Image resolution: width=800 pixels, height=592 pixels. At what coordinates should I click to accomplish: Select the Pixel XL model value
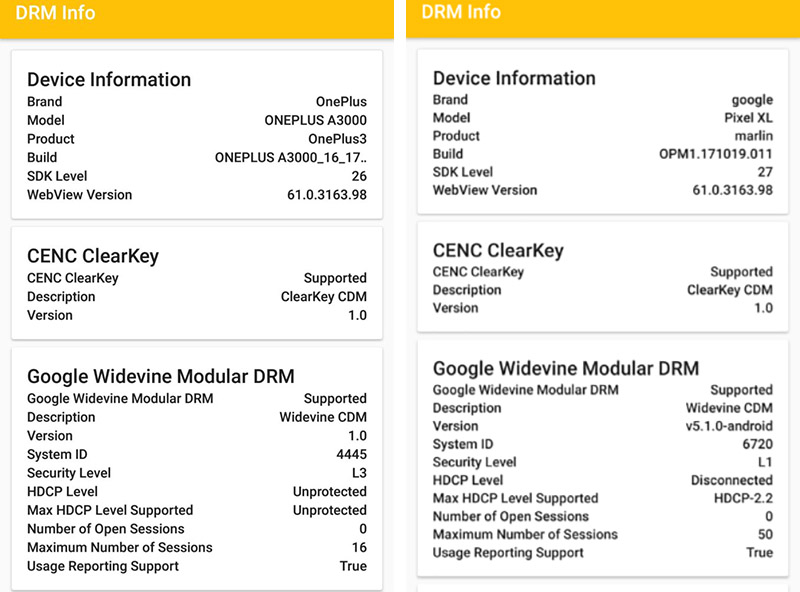click(x=748, y=118)
